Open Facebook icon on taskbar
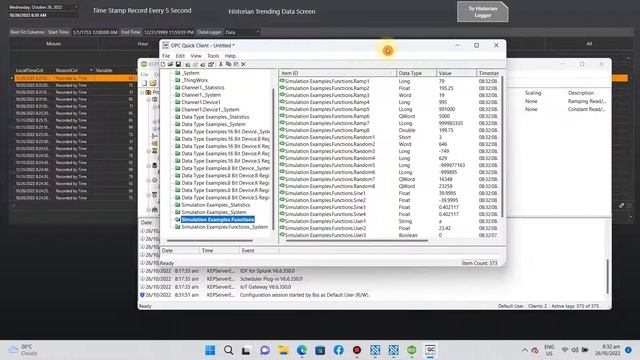640x360 pixels. [338, 350]
